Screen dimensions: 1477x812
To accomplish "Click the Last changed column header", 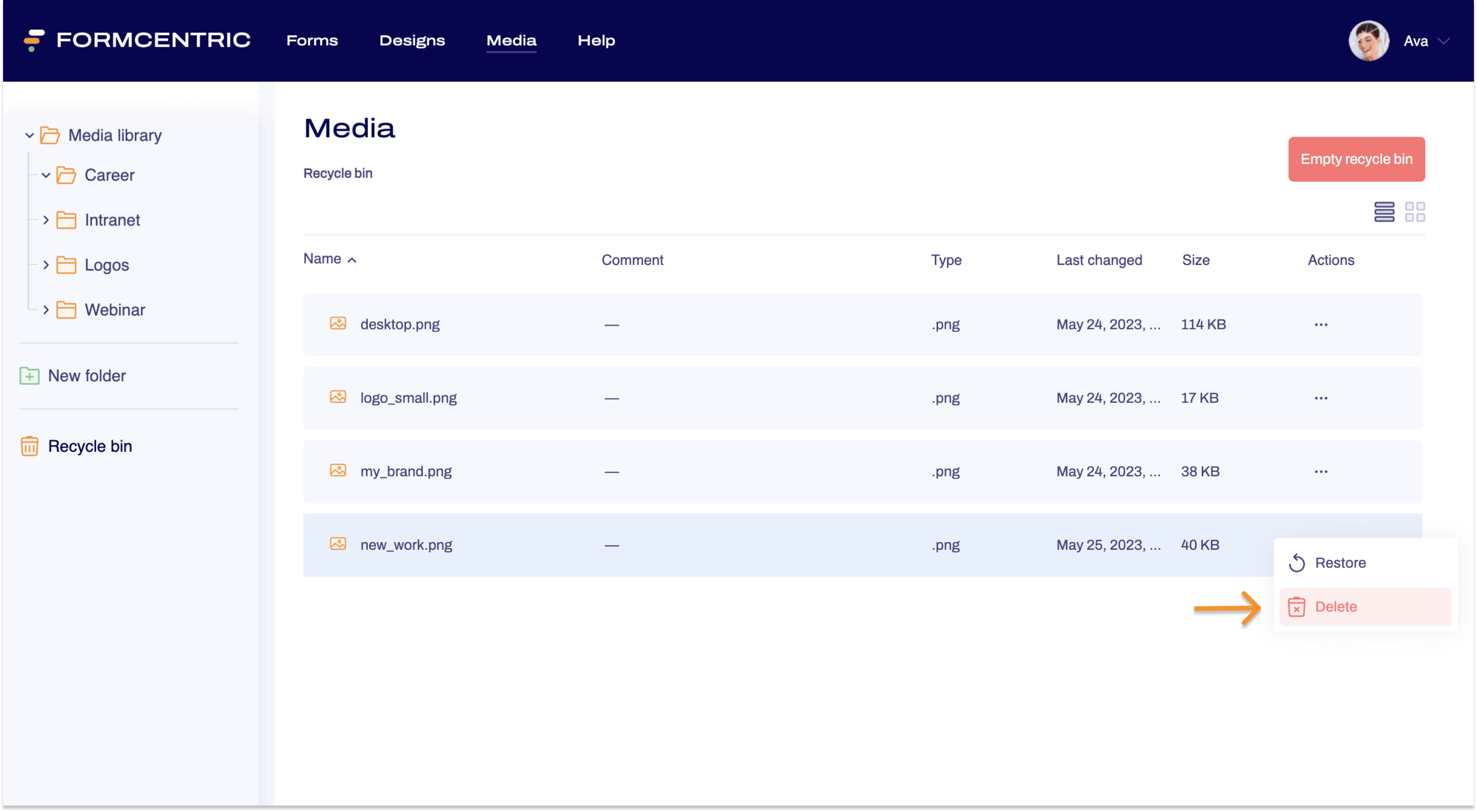I will (1099, 260).
